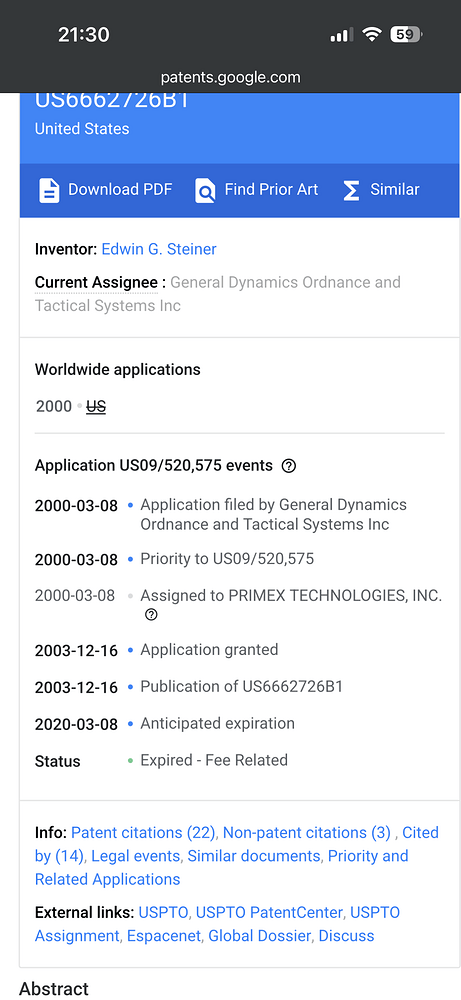Open the US worldwide application link
The width and height of the screenshot is (461, 1000).
(96, 406)
